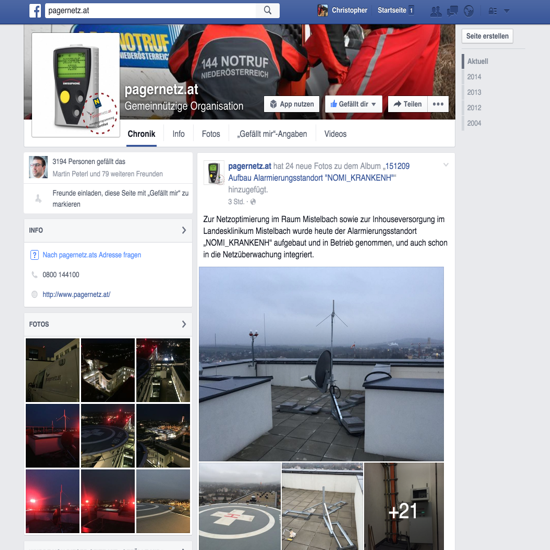This screenshot has height=550, width=550.
Task: Open the rooftop metal frame photo
Action: pos(322,507)
